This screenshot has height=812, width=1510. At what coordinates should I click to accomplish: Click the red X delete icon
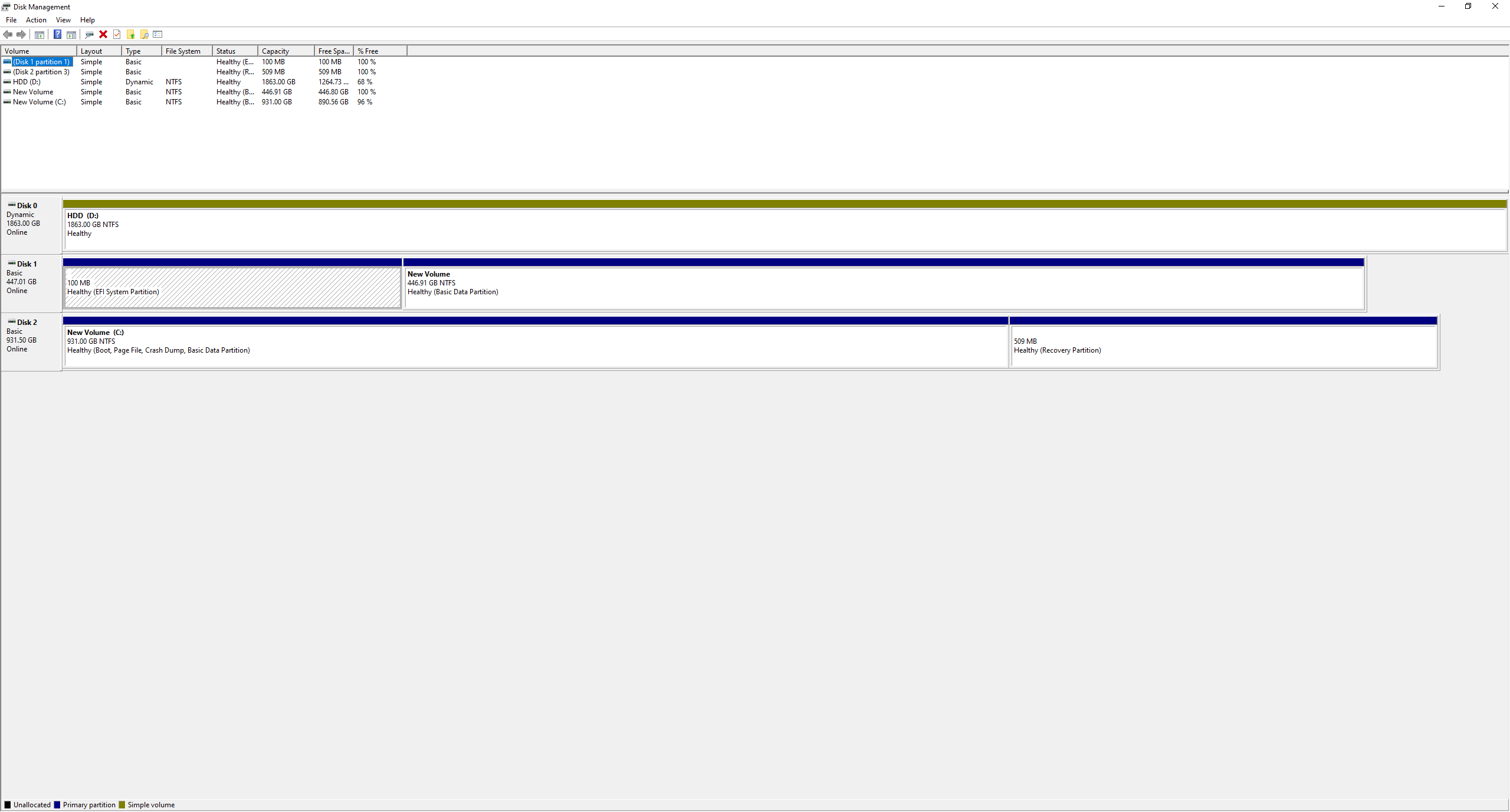tap(103, 35)
